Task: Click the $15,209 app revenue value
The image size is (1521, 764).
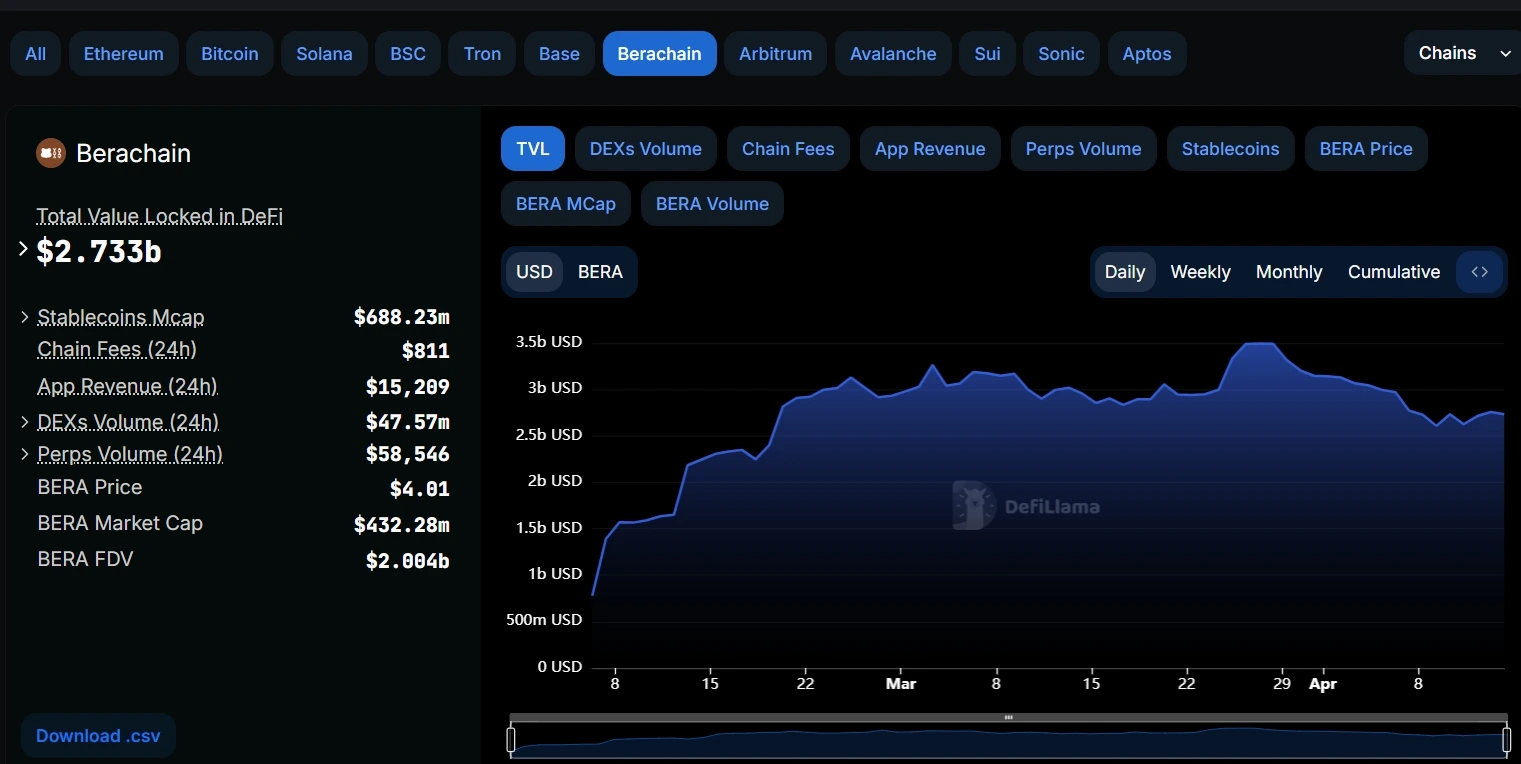Action: (x=408, y=387)
